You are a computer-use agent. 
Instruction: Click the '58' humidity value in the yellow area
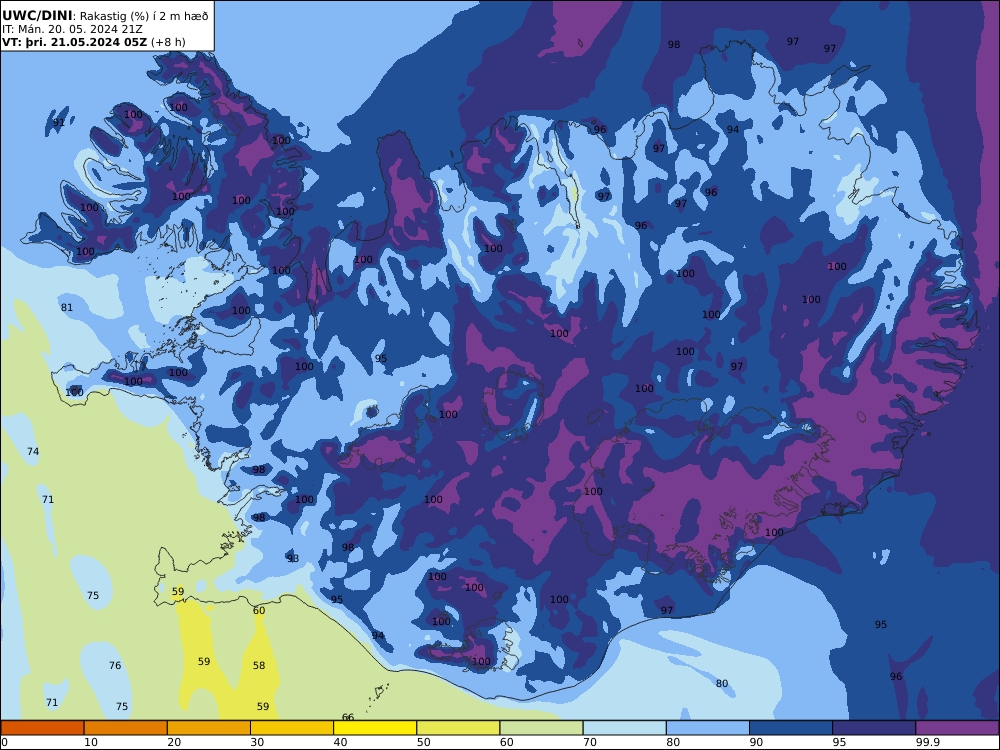[259, 665]
